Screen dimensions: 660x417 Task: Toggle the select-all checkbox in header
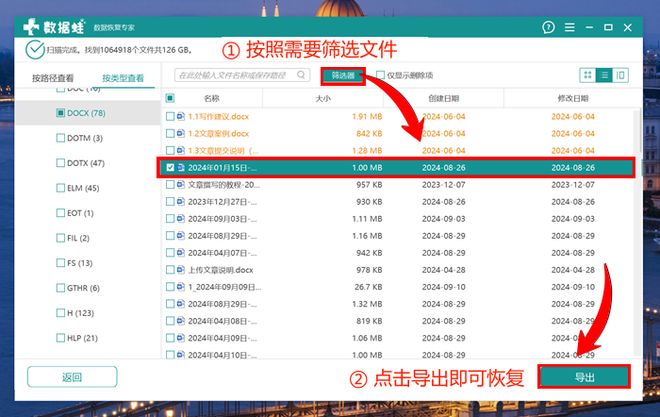coord(170,98)
